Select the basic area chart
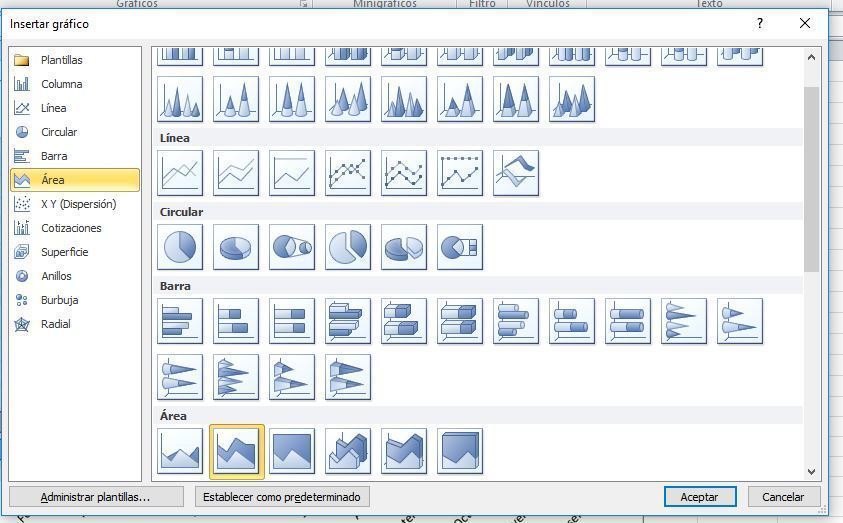This screenshot has width=843, height=523. point(180,452)
